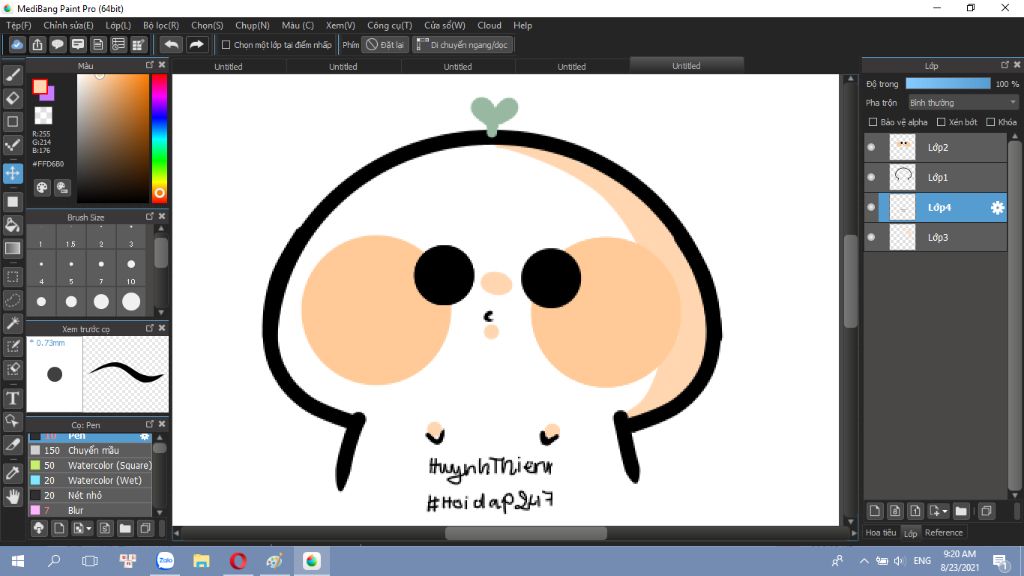
Task: Open the Công cụ(T) menu
Action: pyautogui.click(x=390, y=25)
